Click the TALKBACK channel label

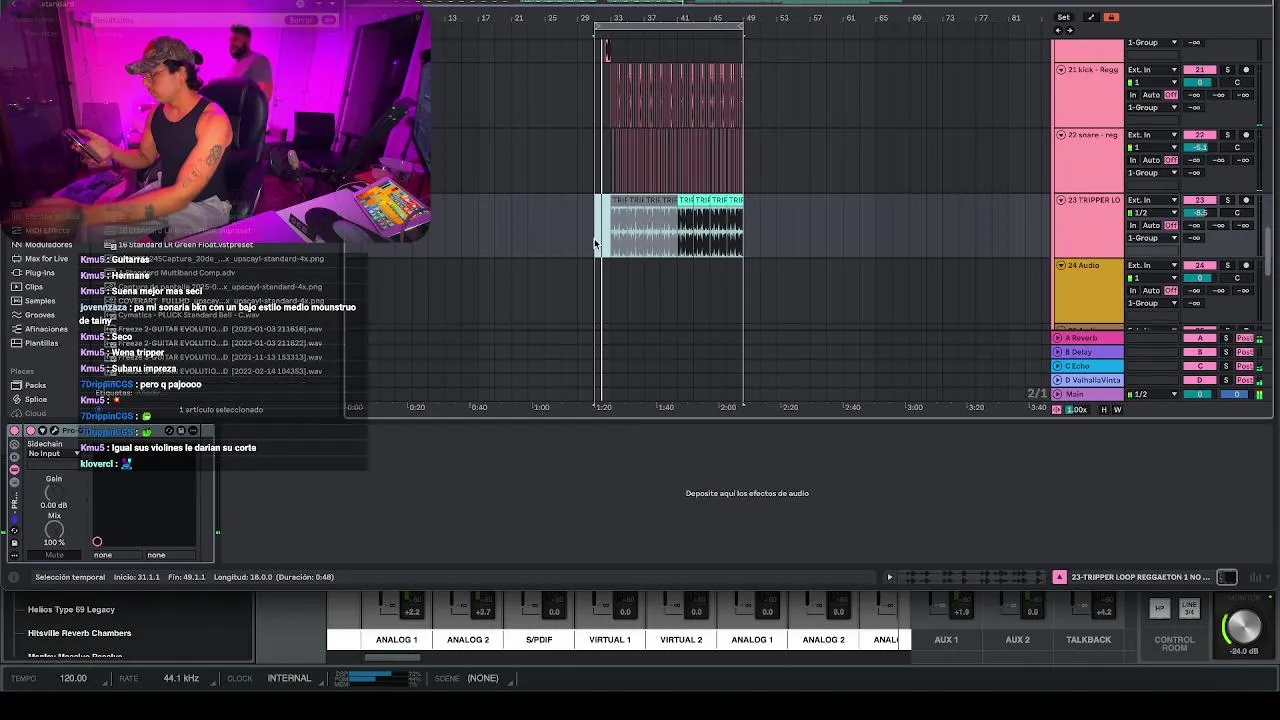point(1088,639)
